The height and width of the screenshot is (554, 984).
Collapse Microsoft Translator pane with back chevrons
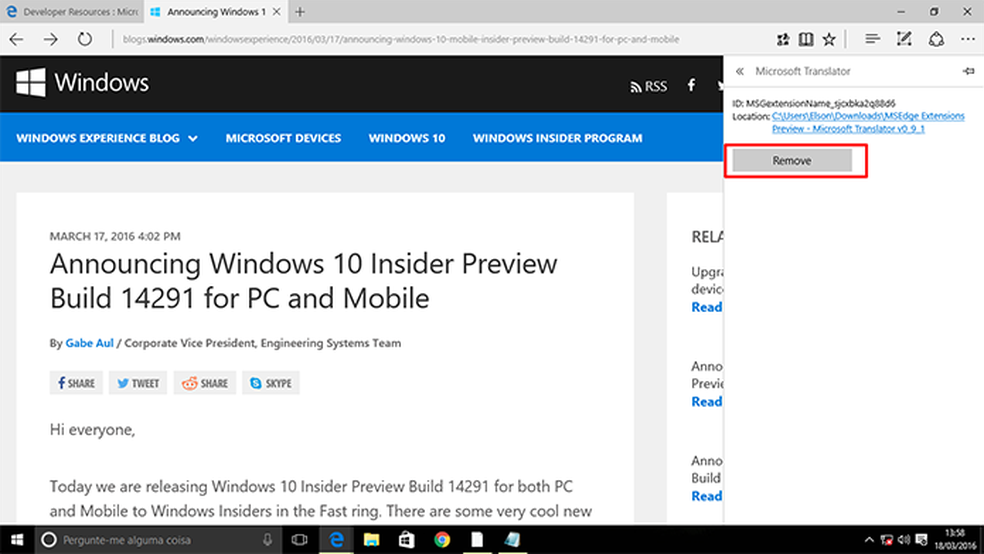740,72
